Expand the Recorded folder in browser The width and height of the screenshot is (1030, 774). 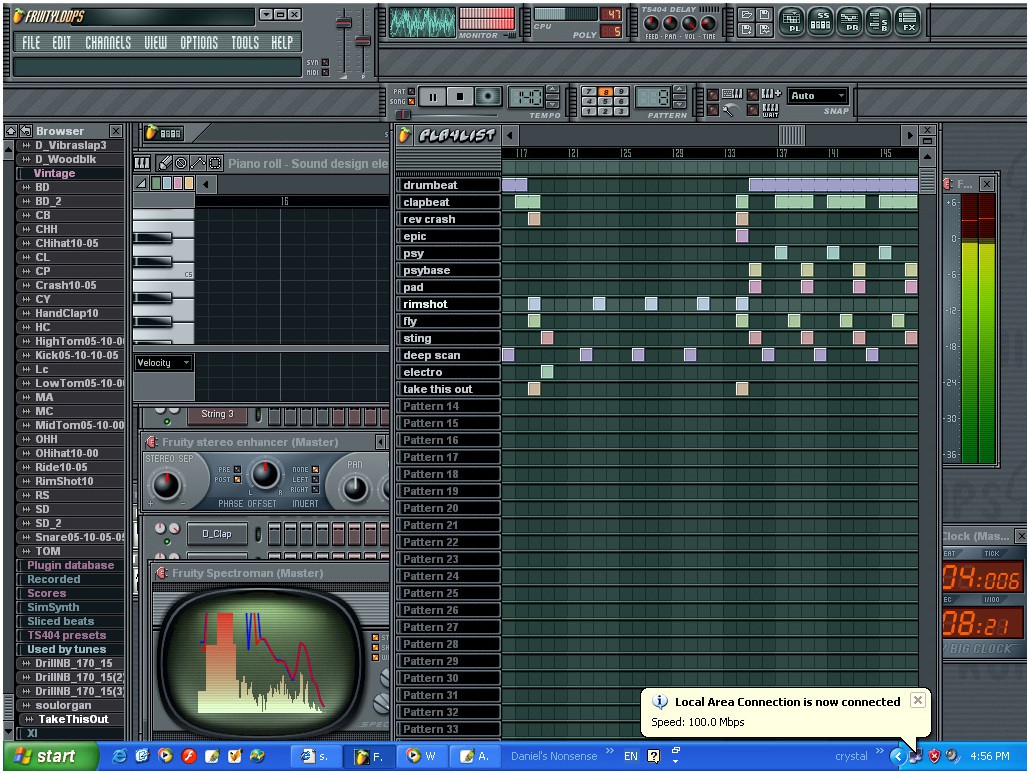(53, 579)
